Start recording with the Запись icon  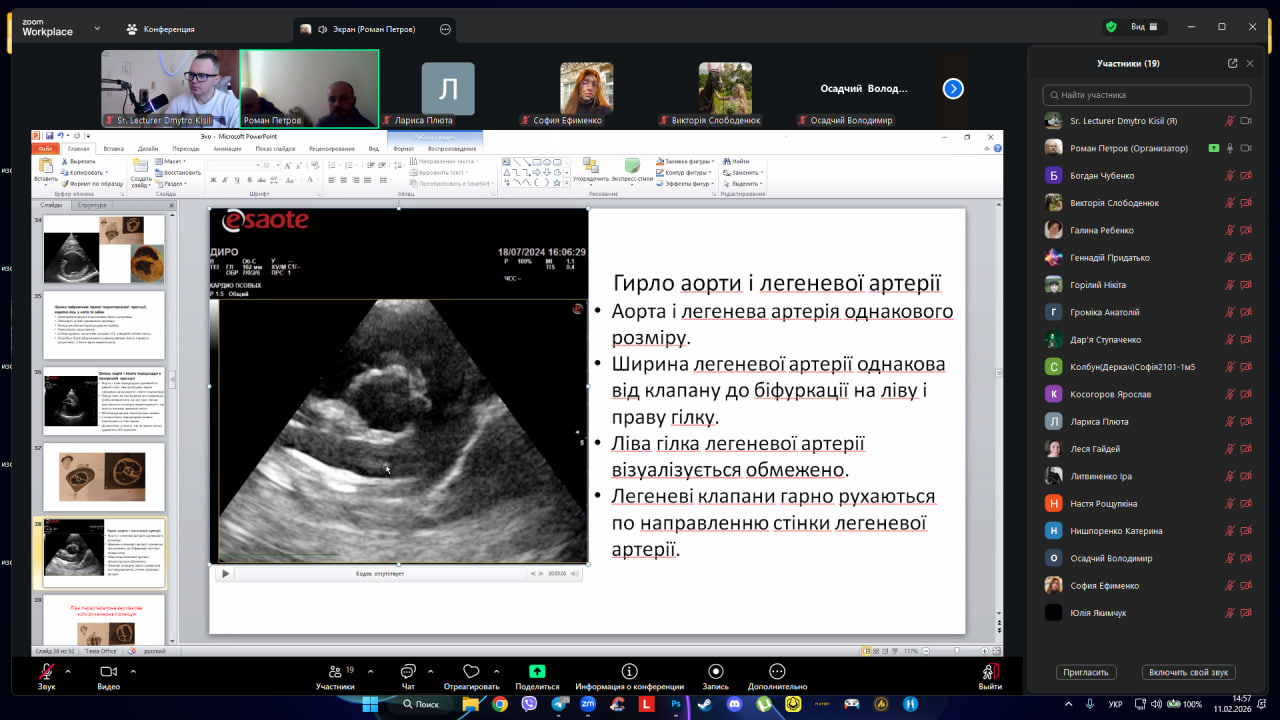click(715, 672)
